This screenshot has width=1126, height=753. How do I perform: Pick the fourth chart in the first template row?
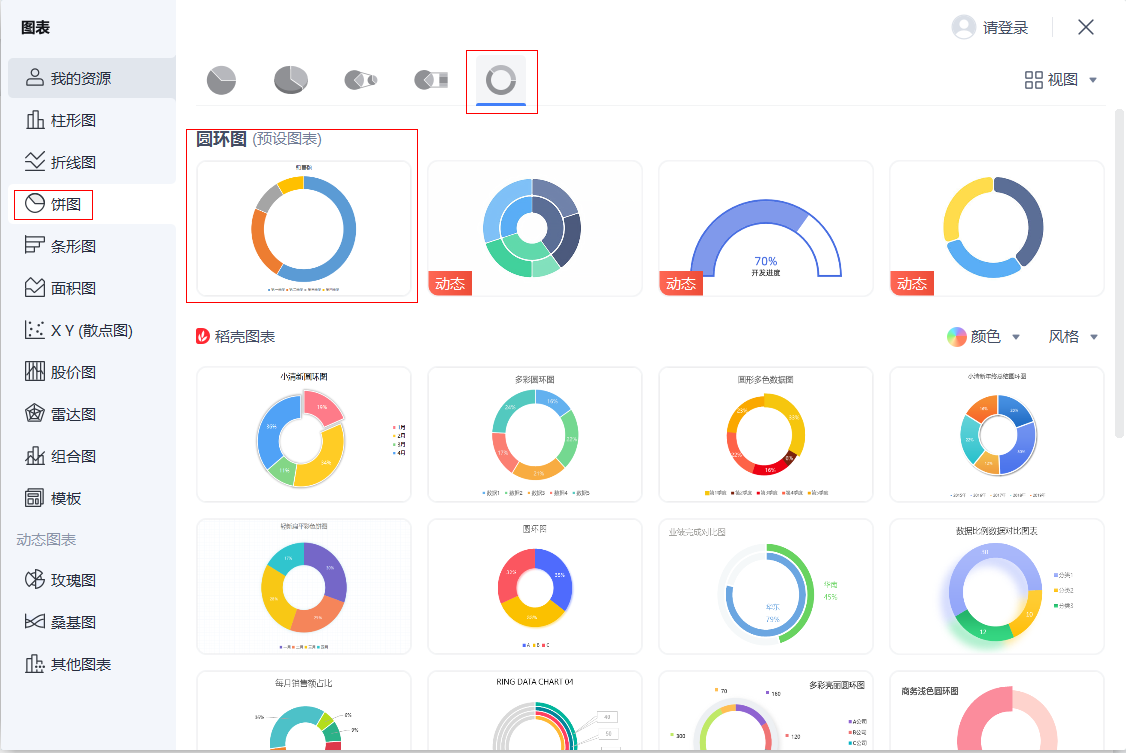(997, 434)
